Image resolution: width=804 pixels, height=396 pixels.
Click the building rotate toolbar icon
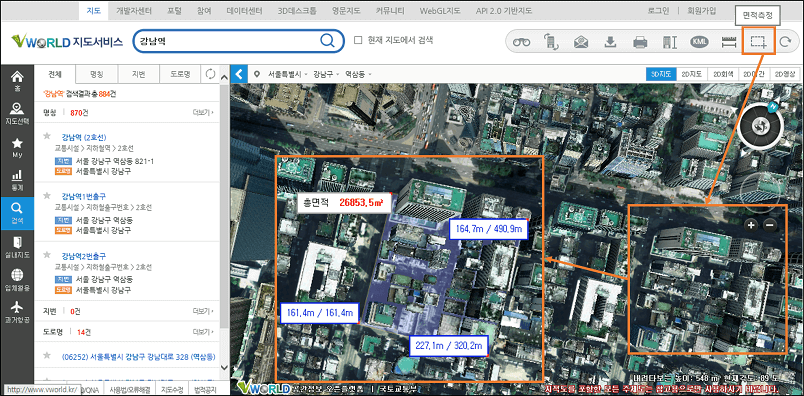551,42
